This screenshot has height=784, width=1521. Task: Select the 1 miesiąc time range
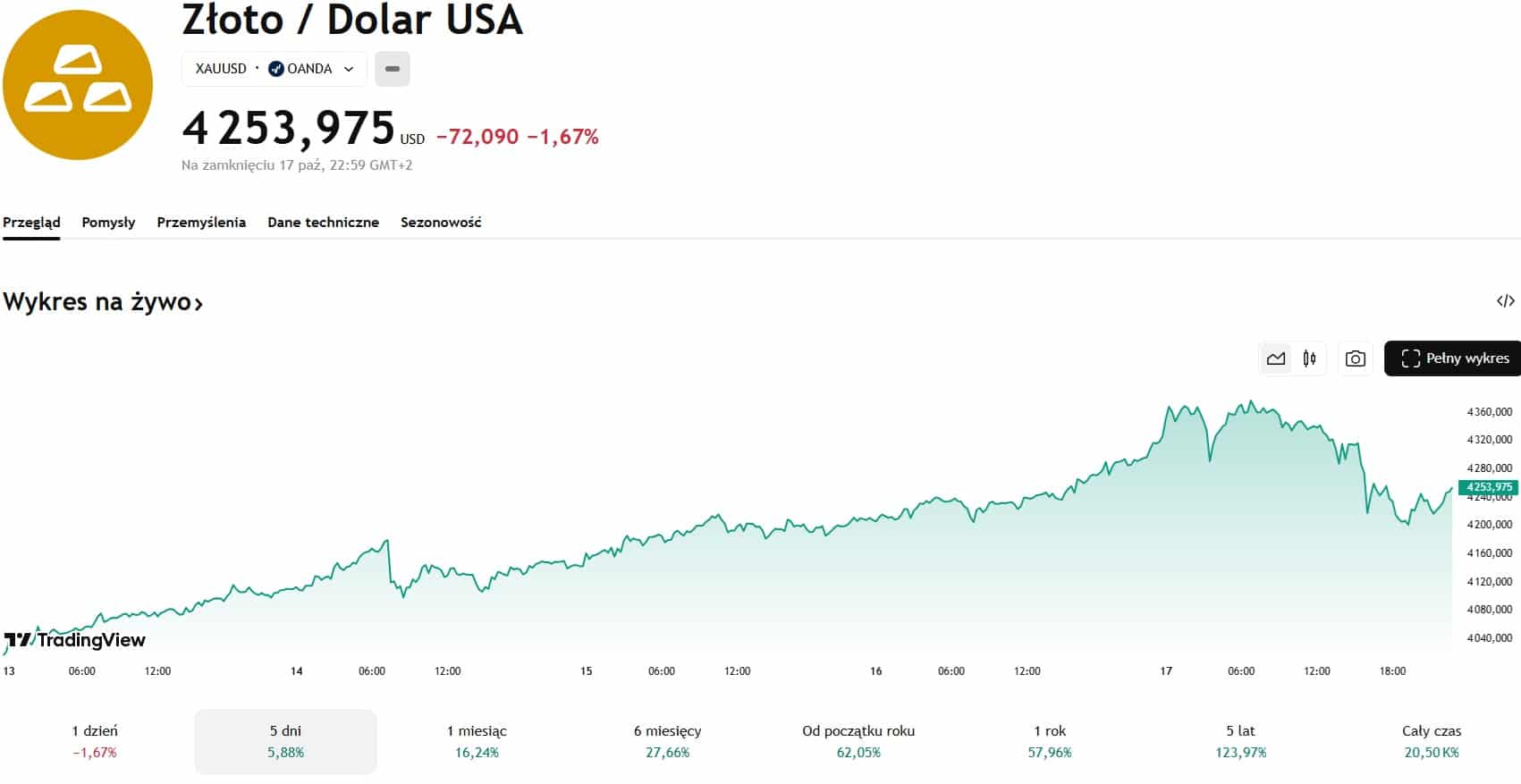click(x=477, y=741)
